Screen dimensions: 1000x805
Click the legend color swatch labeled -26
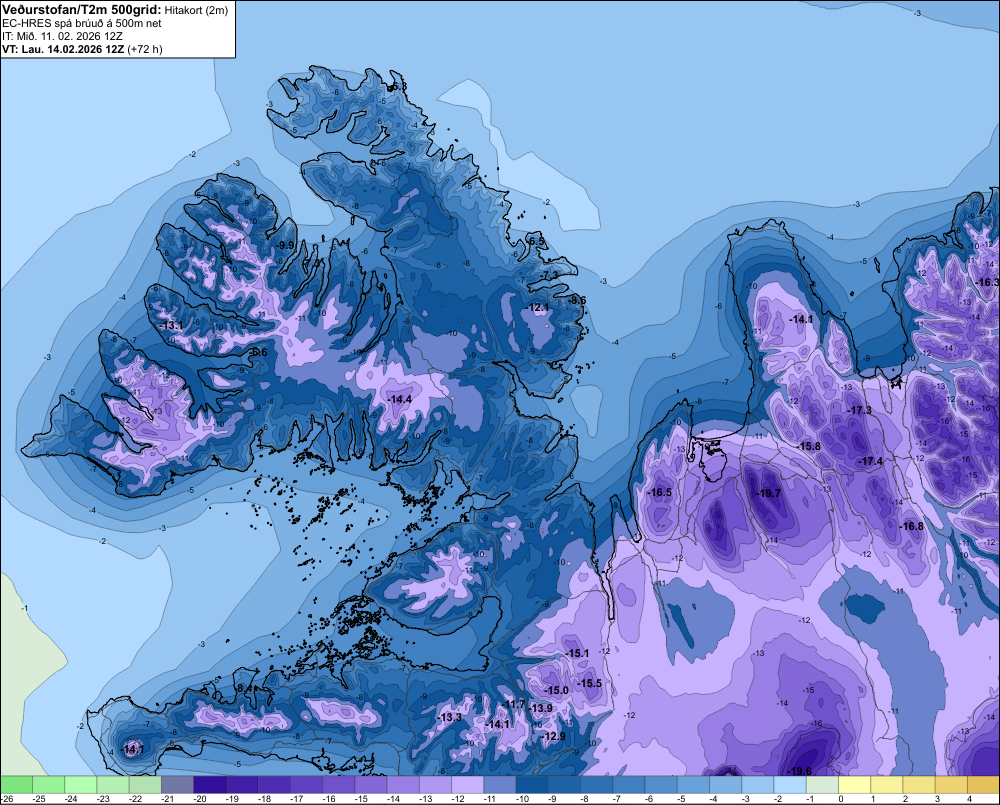point(17,784)
